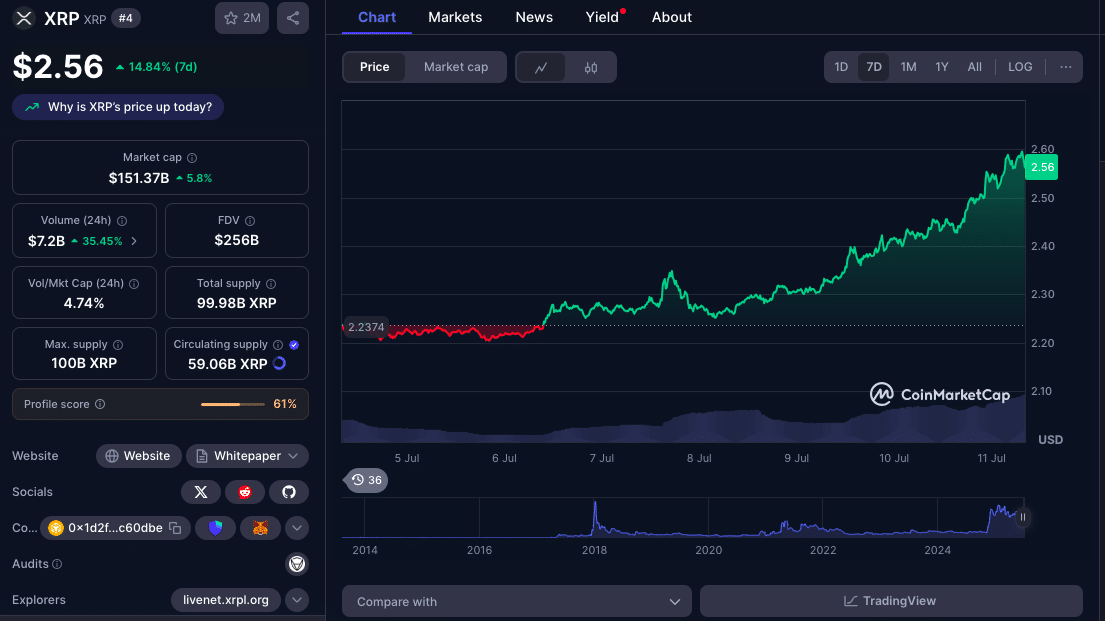This screenshot has height=621, width=1105.
Task: Click Why is XRP's price up today
Action: [x=119, y=107]
